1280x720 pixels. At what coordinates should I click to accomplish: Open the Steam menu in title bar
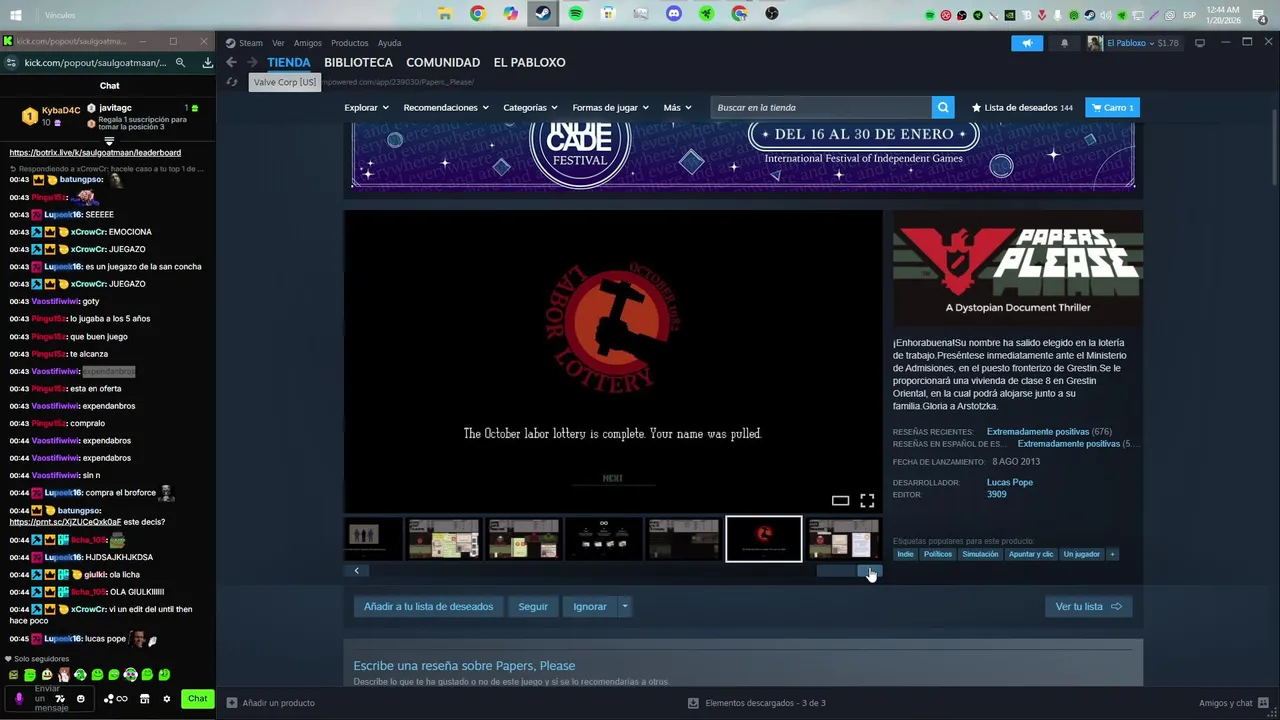(244, 43)
